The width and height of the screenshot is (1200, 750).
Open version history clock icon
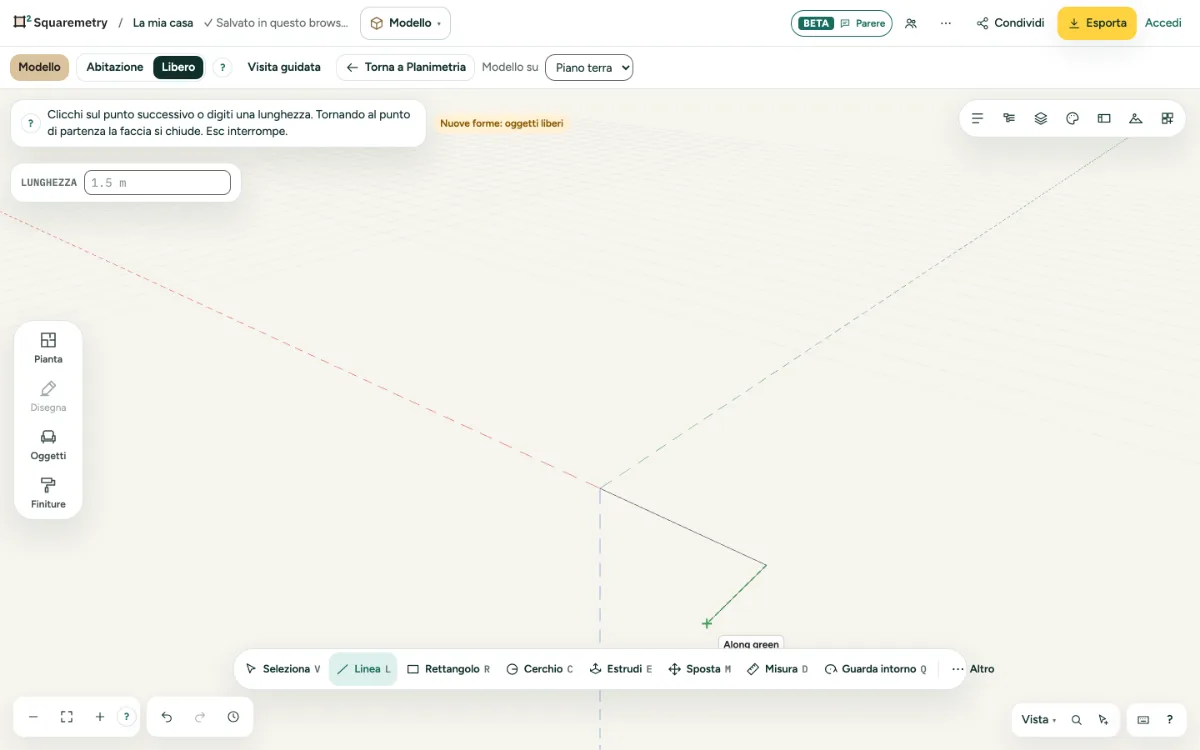coord(233,717)
